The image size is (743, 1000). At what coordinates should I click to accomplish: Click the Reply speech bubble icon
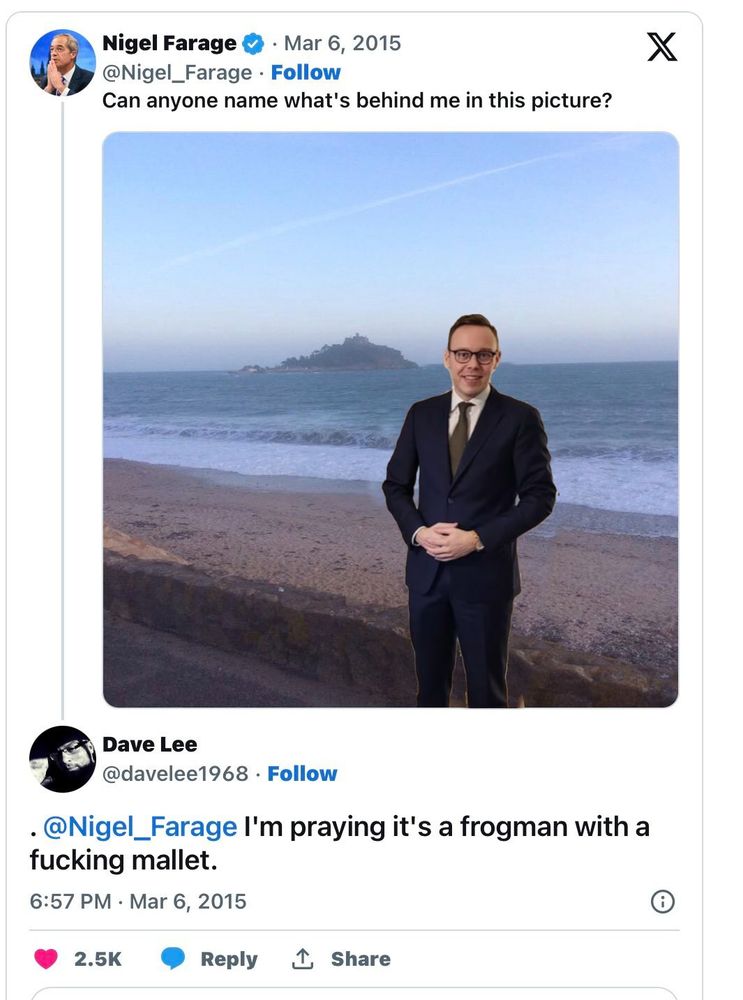[x=173, y=958]
